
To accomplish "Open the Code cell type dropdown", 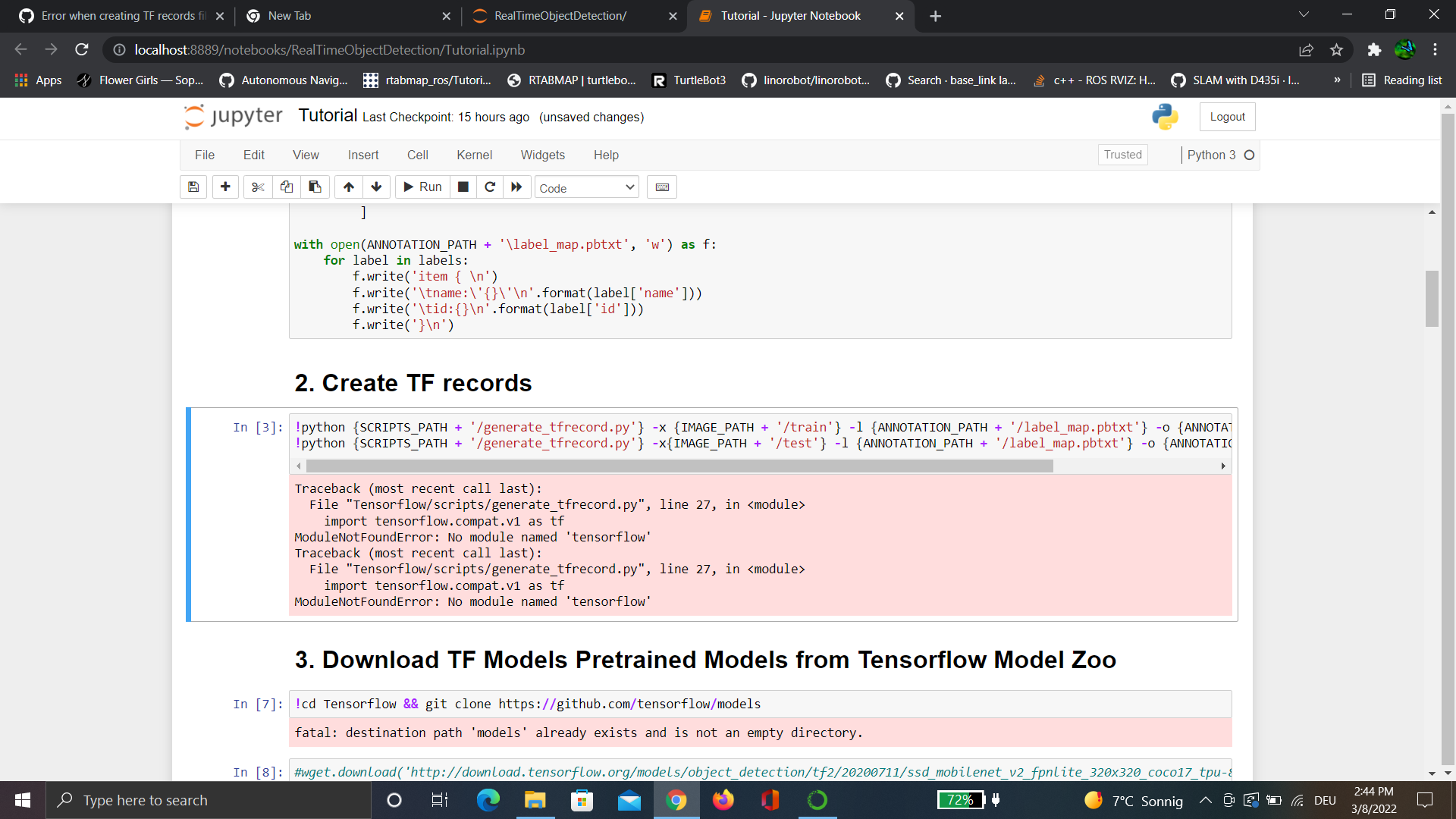I will (587, 187).
